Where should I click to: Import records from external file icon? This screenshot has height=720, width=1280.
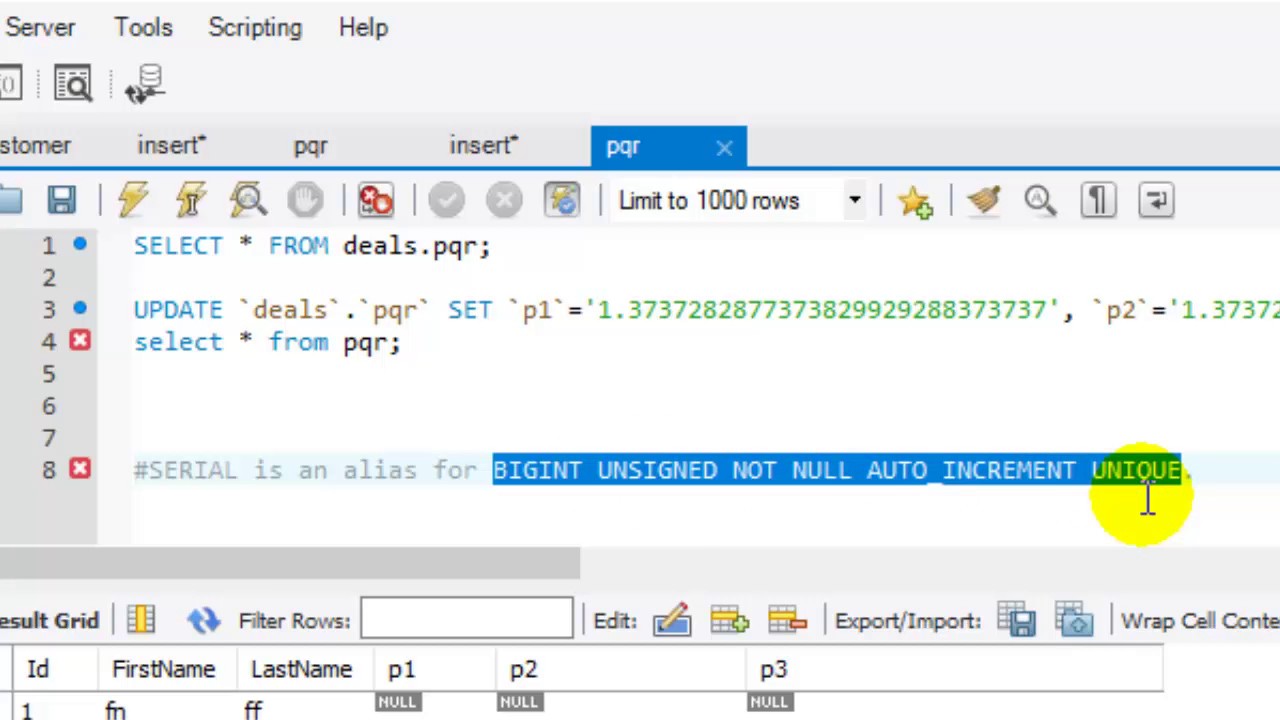coord(1075,620)
